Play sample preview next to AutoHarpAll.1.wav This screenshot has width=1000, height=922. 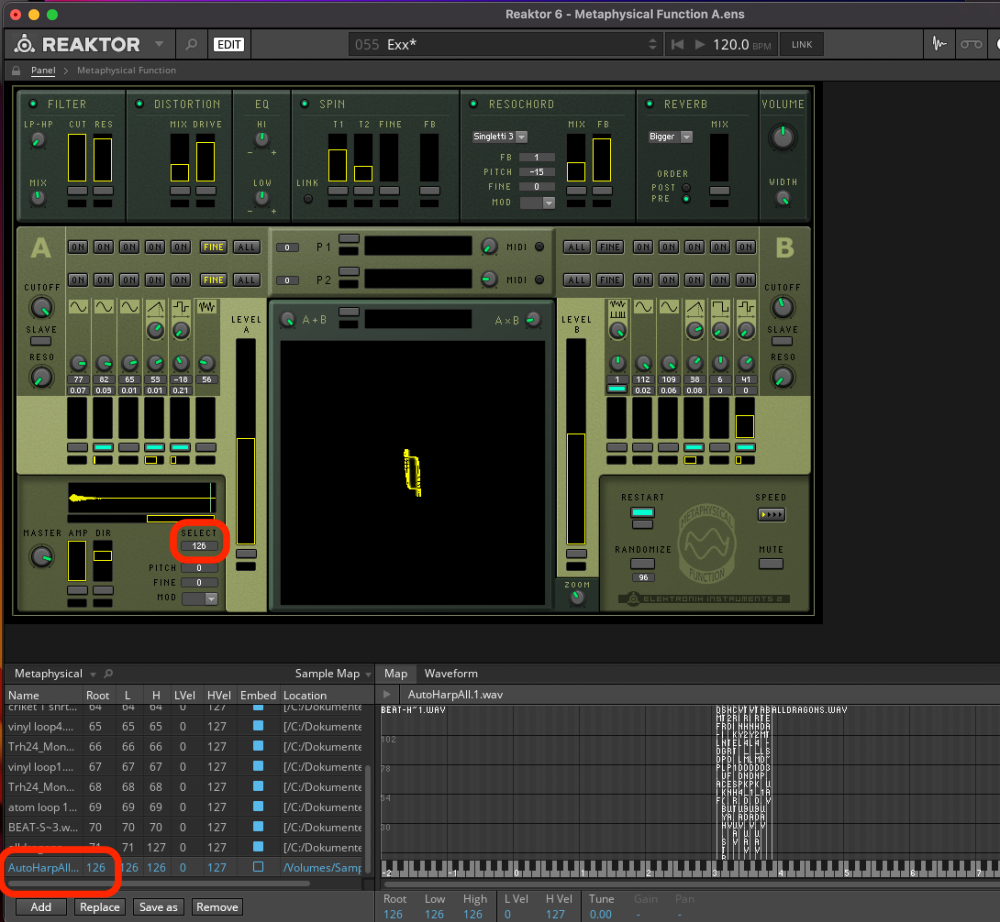click(386, 694)
